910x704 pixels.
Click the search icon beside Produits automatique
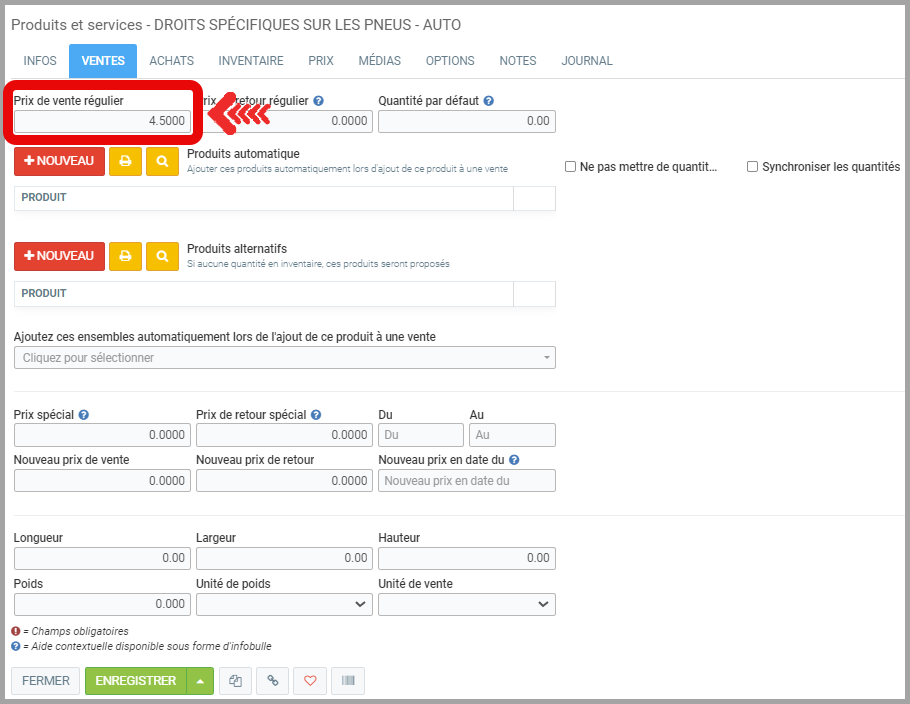[x=162, y=161]
